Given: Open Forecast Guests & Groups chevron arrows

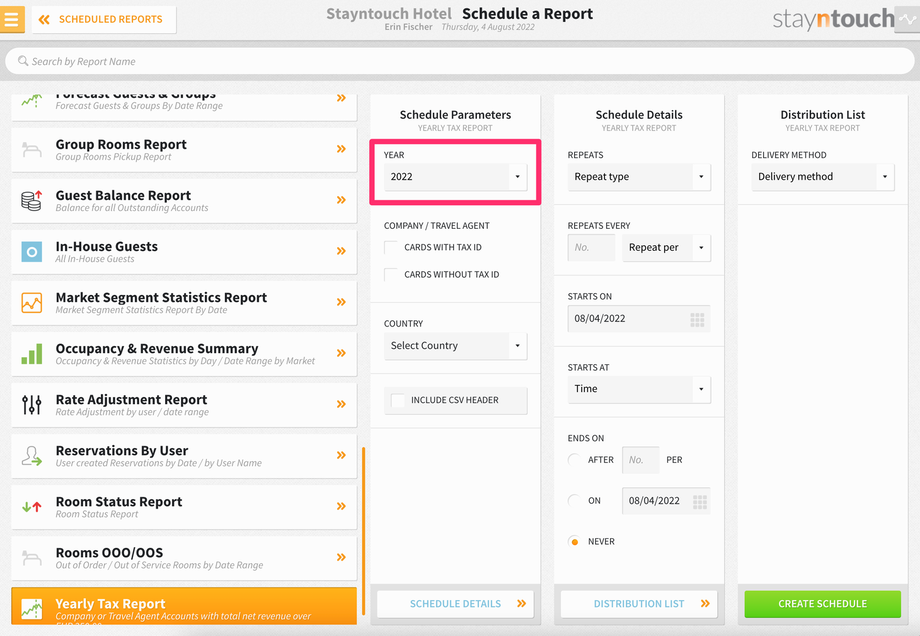Looking at the screenshot, I should [x=341, y=98].
